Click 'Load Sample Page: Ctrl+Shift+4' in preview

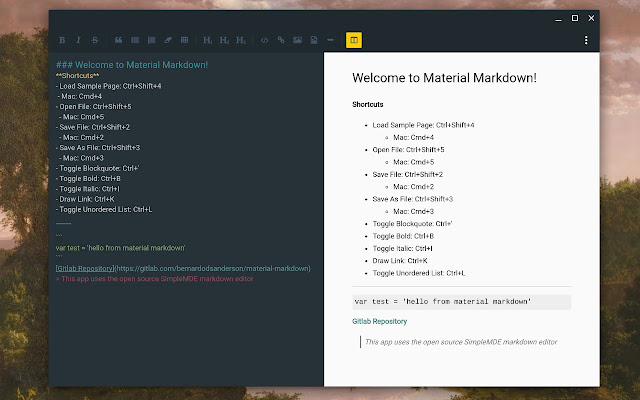(423, 125)
